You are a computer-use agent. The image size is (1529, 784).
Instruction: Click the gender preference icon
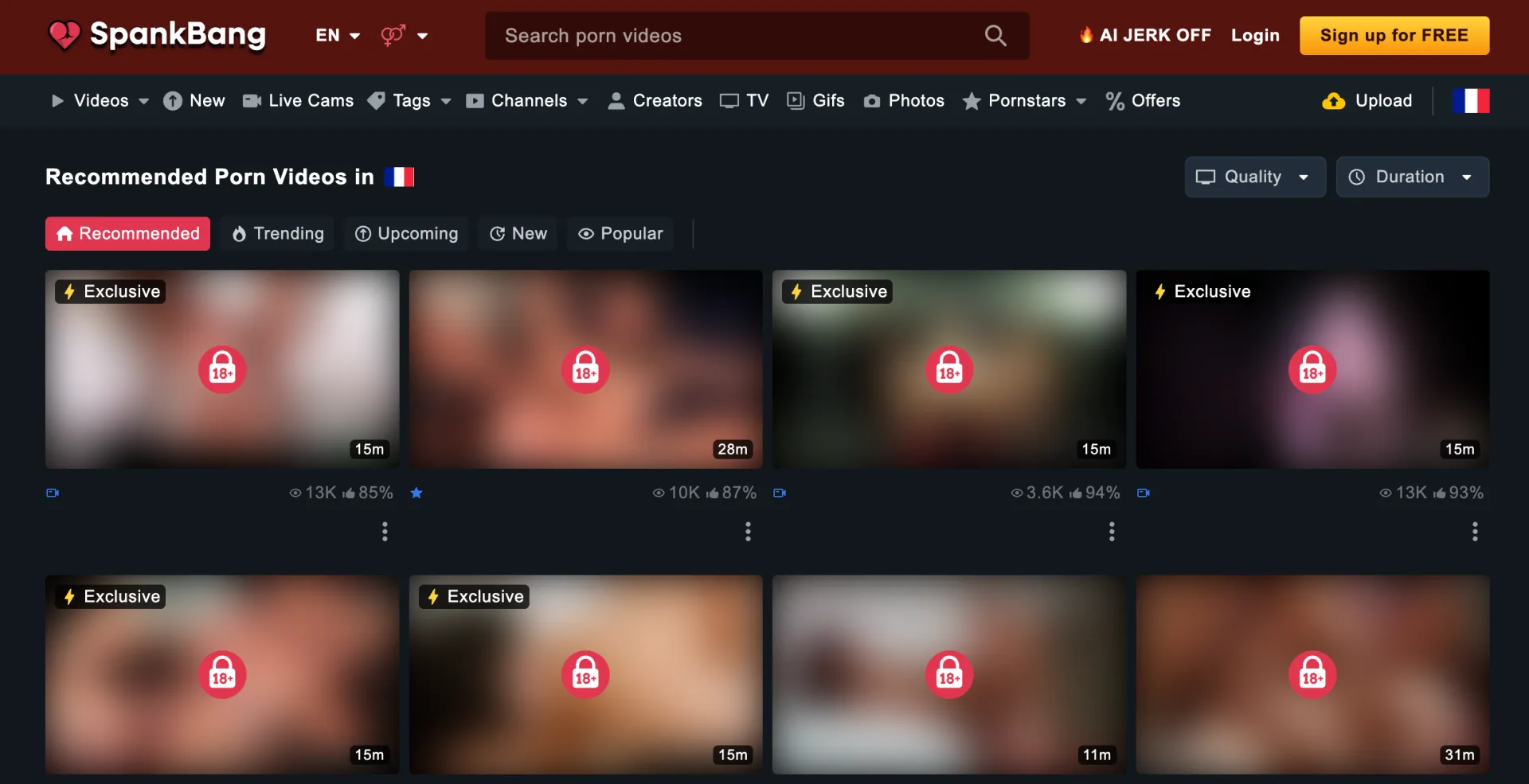coord(392,35)
